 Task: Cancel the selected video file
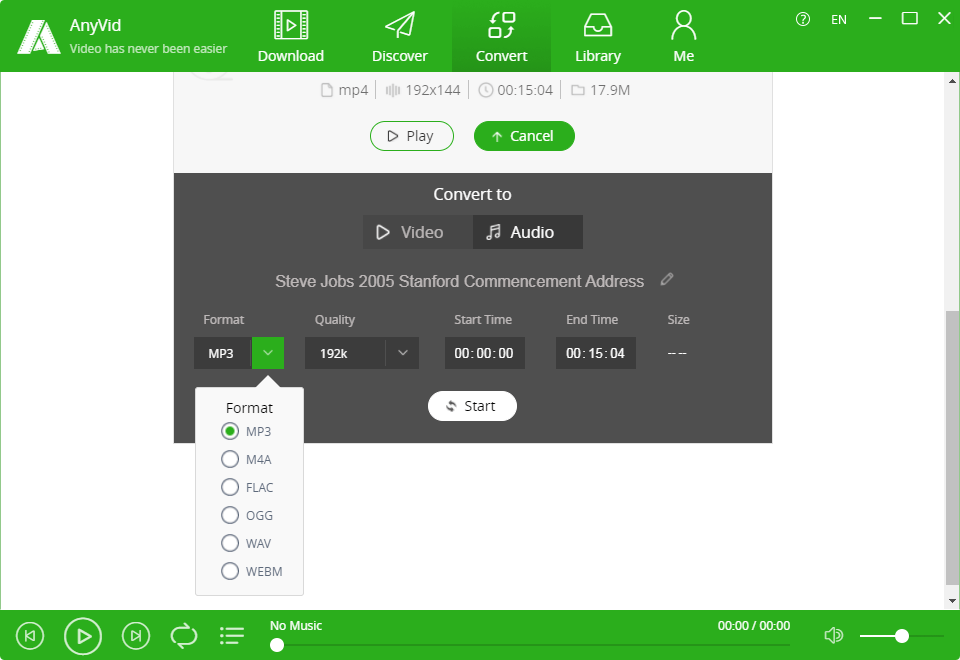524,136
